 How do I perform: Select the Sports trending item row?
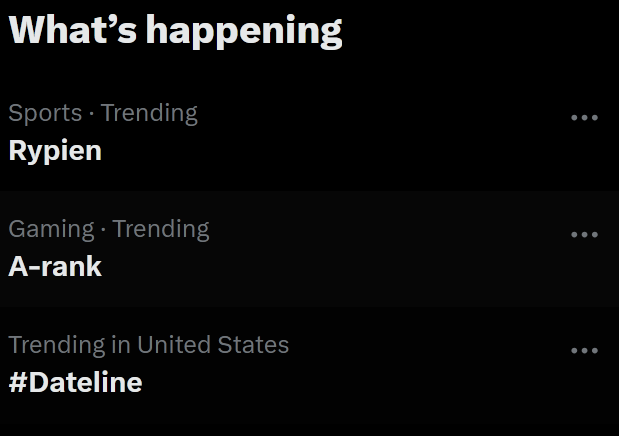[300, 132]
